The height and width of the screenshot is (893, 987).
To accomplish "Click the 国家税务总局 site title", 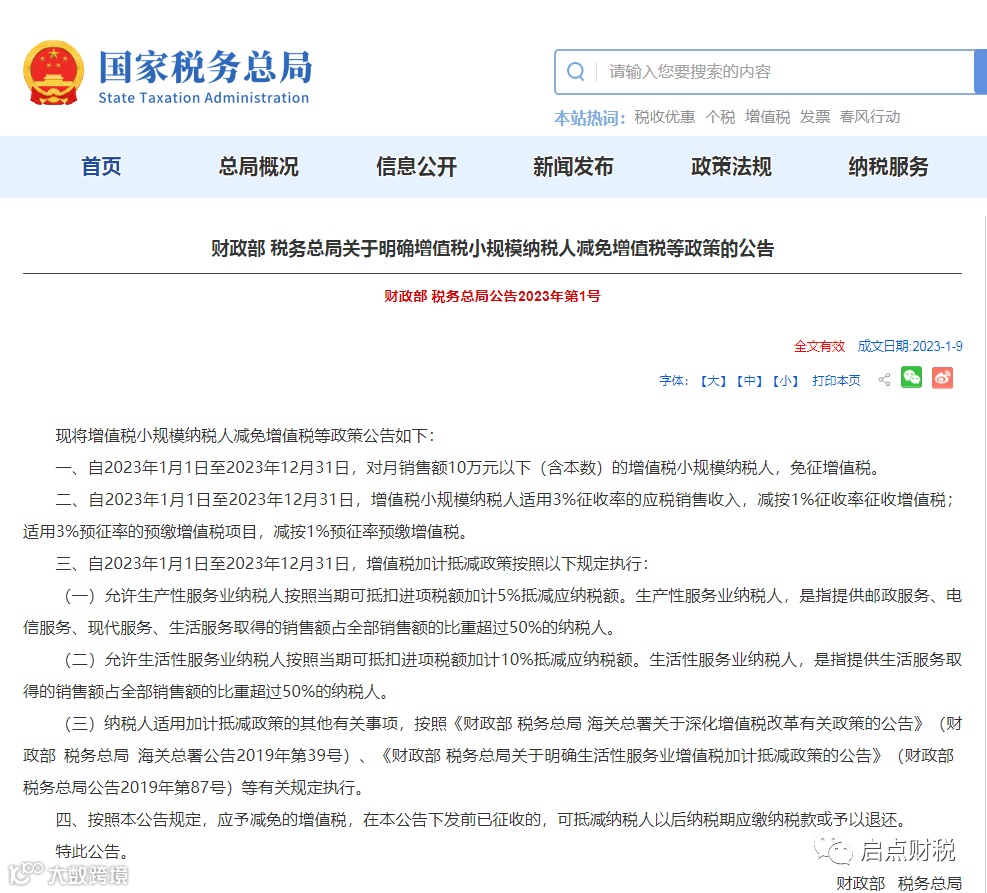I will pyautogui.click(x=205, y=67).
